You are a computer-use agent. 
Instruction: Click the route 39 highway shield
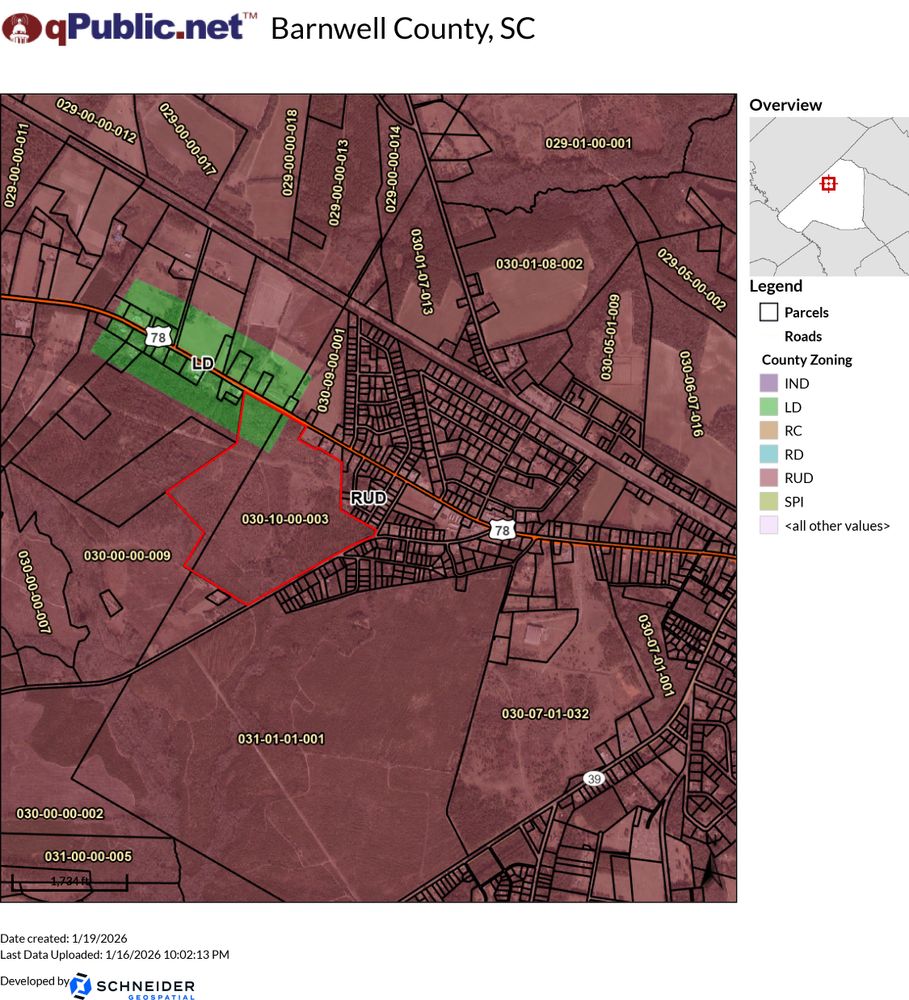(x=595, y=778)
